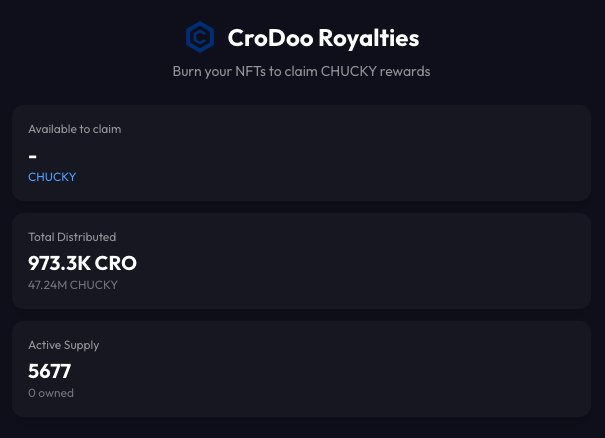Click the CroDoo Royalties page heading
Screen dimensions: 605x438
coord(322,38)
